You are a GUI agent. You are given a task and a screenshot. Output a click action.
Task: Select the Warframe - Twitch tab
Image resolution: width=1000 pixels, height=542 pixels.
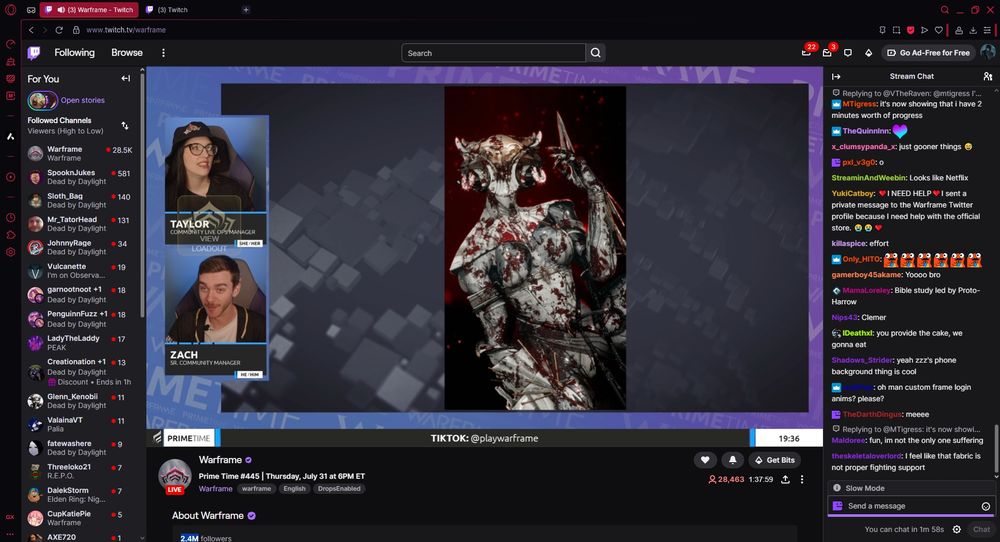tap(89, 10)
